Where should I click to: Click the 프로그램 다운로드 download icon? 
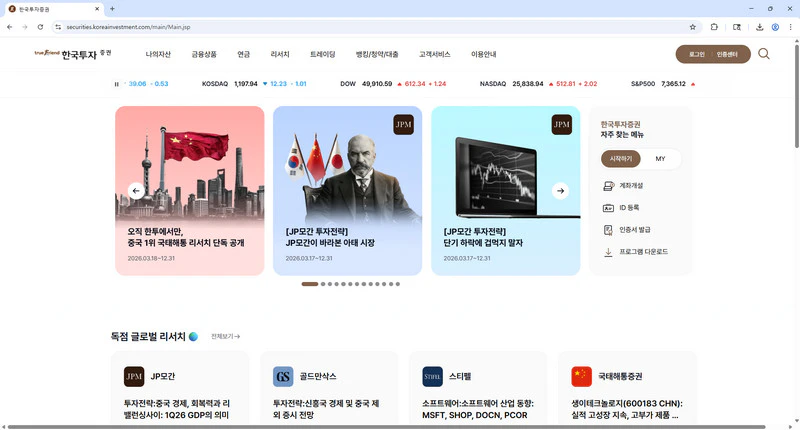tap(608, 252)
